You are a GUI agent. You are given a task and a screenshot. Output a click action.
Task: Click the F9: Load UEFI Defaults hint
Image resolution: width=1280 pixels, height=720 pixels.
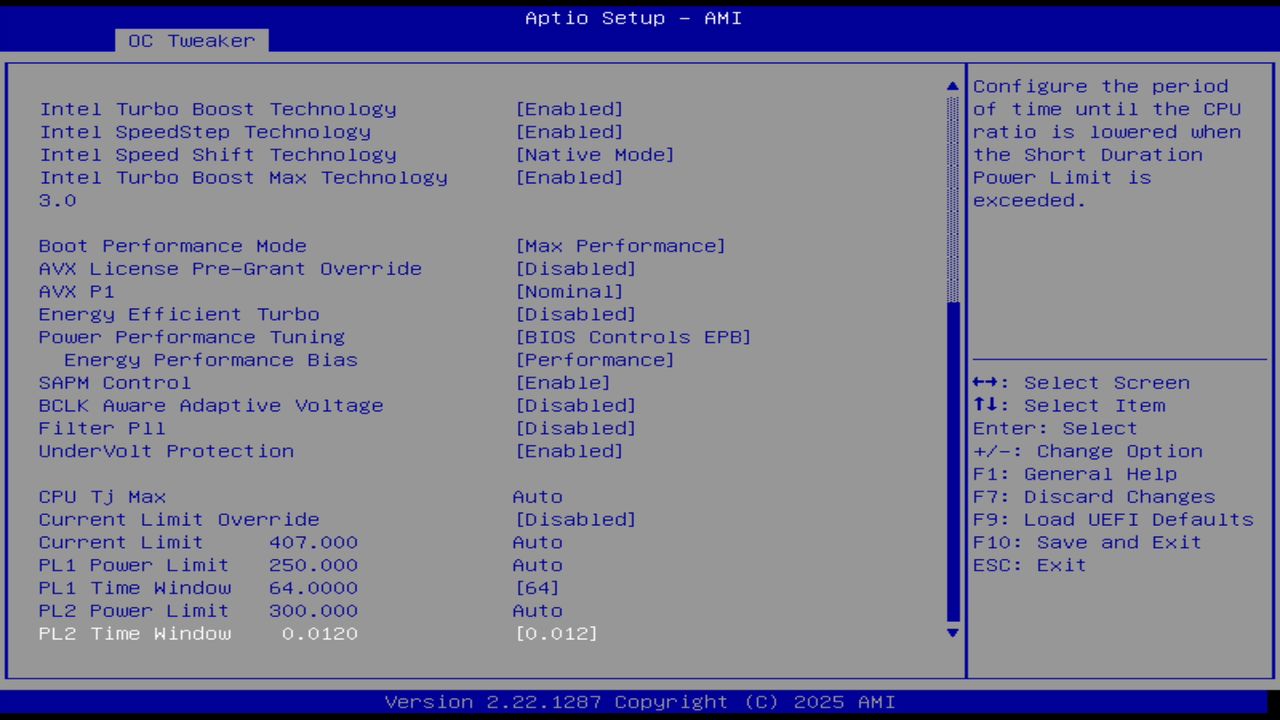click(1113, 520)
